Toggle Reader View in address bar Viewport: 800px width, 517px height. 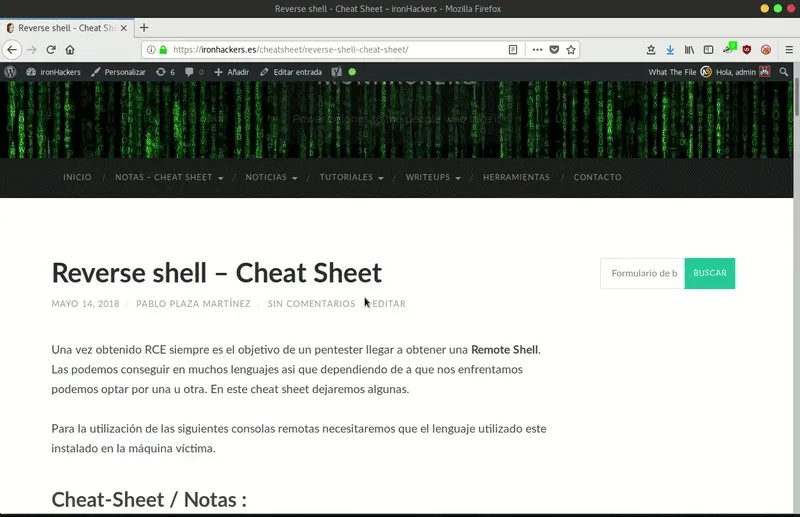[513, 49]
